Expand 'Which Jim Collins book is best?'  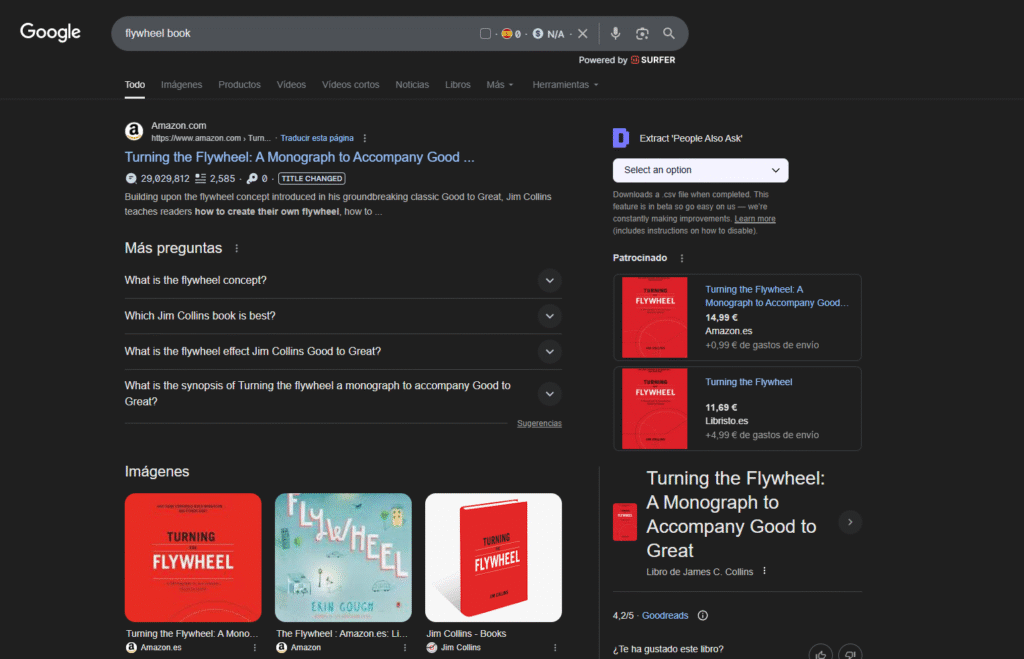click(549, 316)
